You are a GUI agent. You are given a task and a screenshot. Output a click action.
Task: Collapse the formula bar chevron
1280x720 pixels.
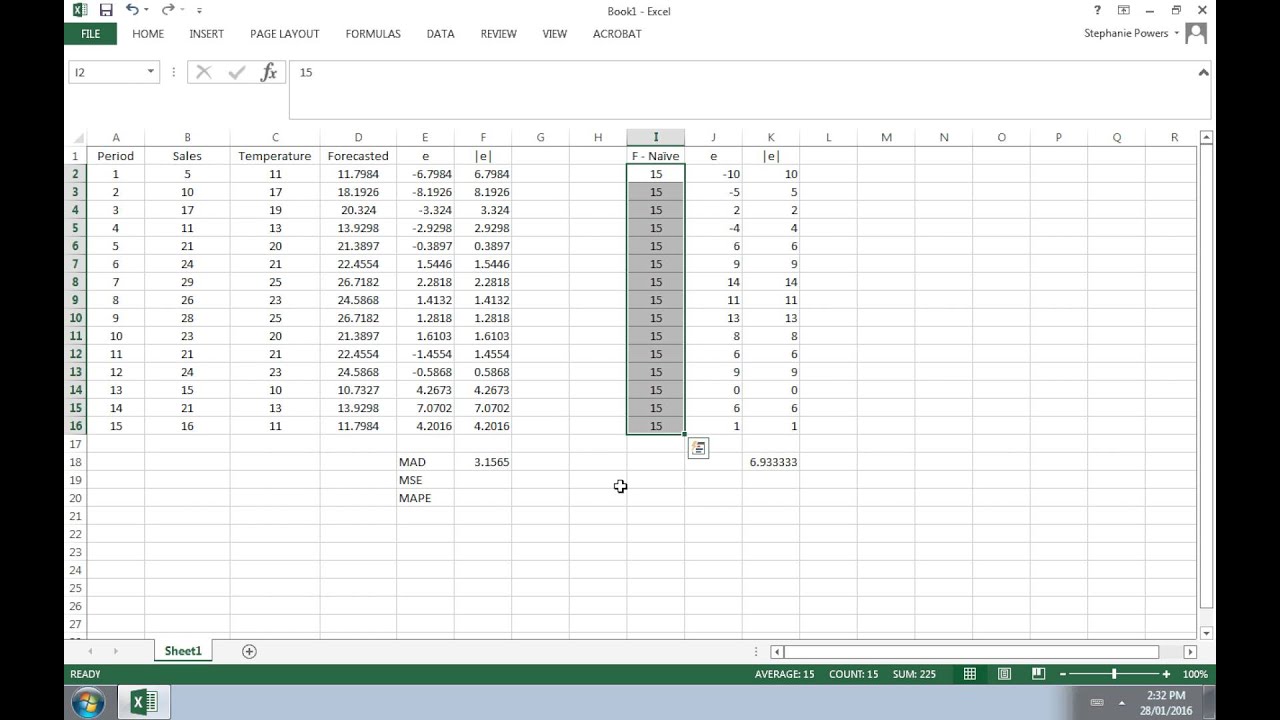coord(1203,72)
